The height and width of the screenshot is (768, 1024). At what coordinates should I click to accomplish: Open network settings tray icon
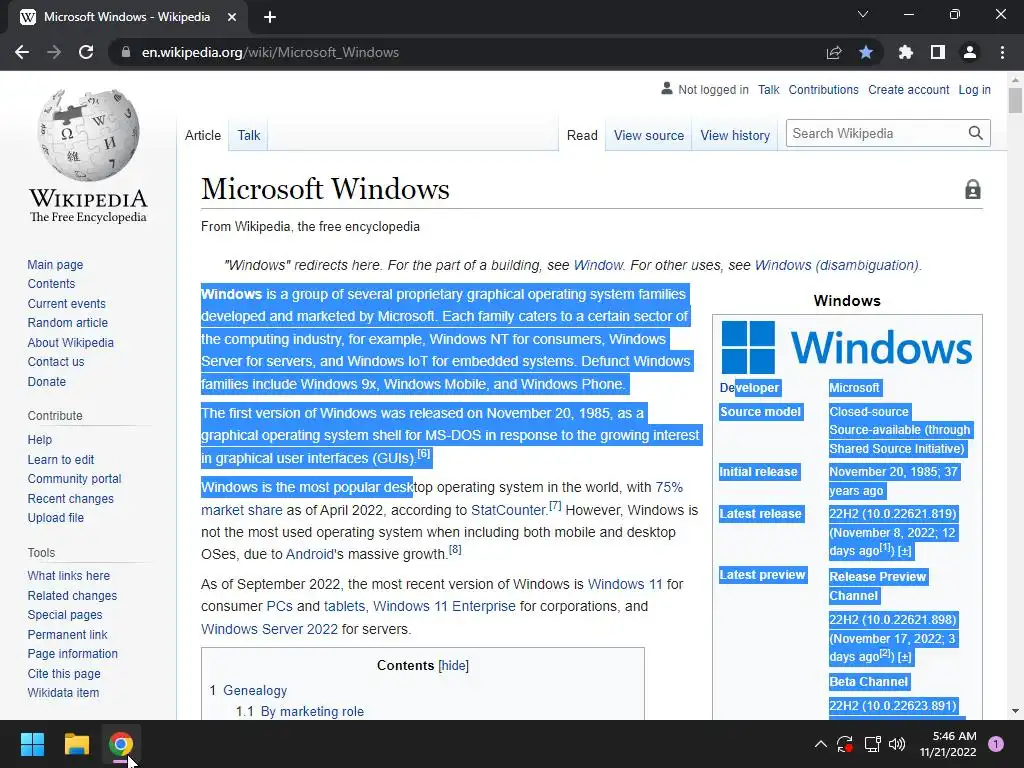coord(872,744)
